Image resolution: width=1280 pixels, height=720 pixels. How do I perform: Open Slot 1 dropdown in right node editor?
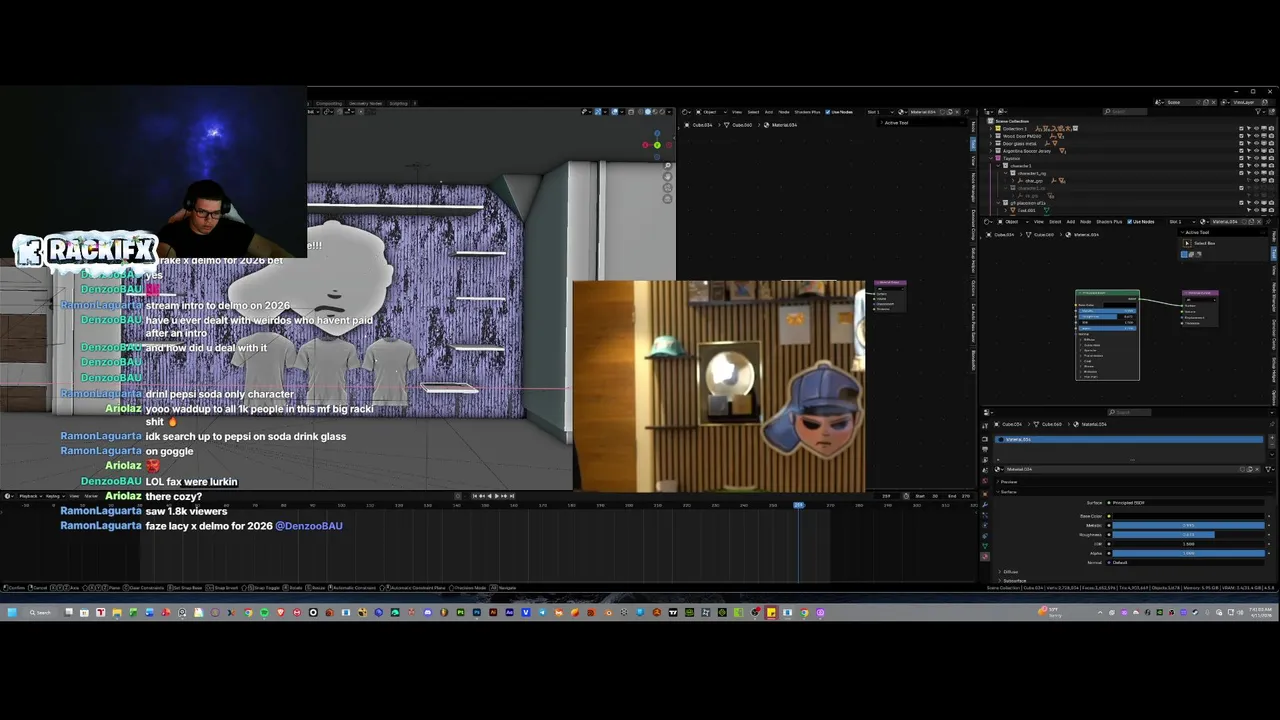pyautogui.click(x=1182, y=222)
